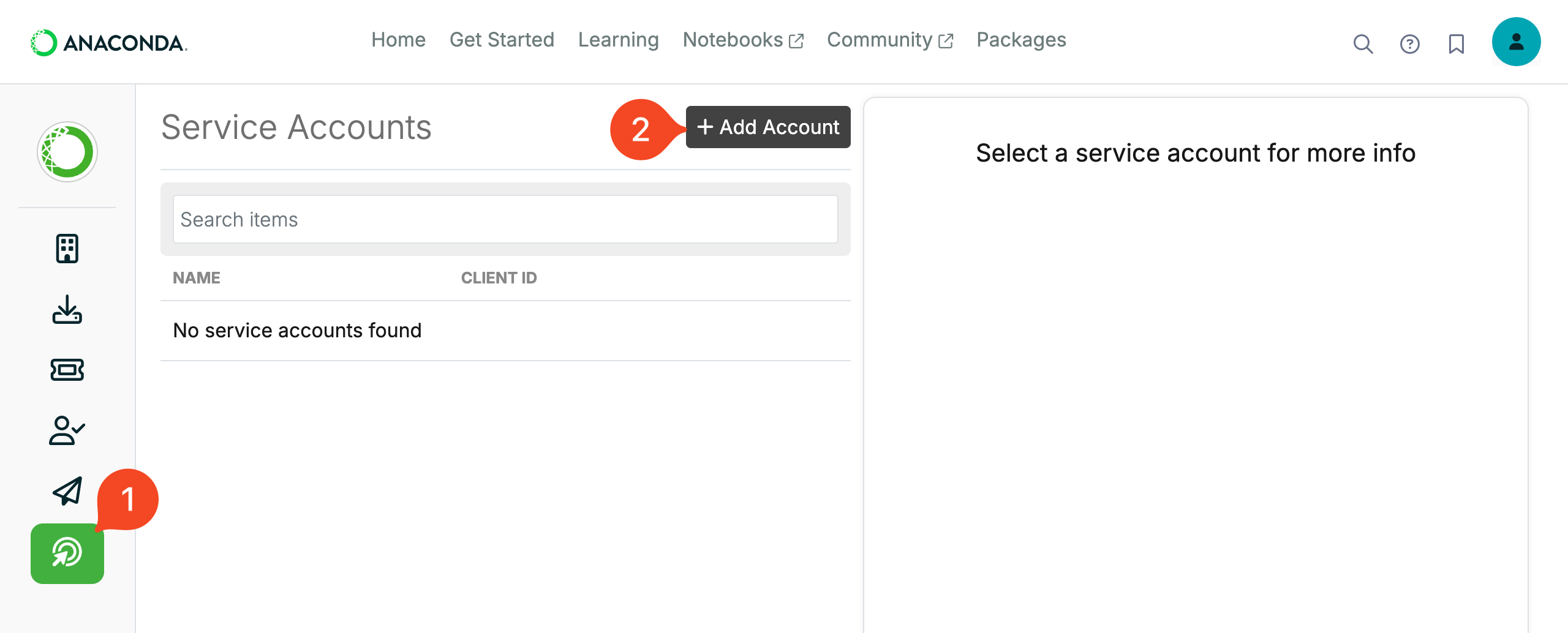The image size is (1568, 633).
Task: Click the Anaconda logo in header
Action: (109, 43)
